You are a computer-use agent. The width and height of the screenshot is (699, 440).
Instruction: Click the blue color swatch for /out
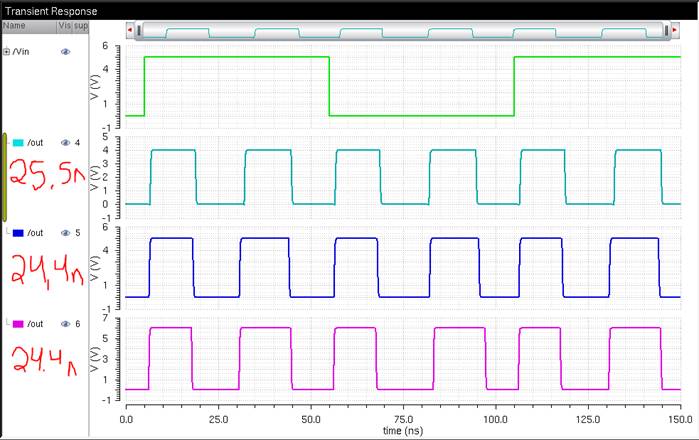click(x=18, y=233)
